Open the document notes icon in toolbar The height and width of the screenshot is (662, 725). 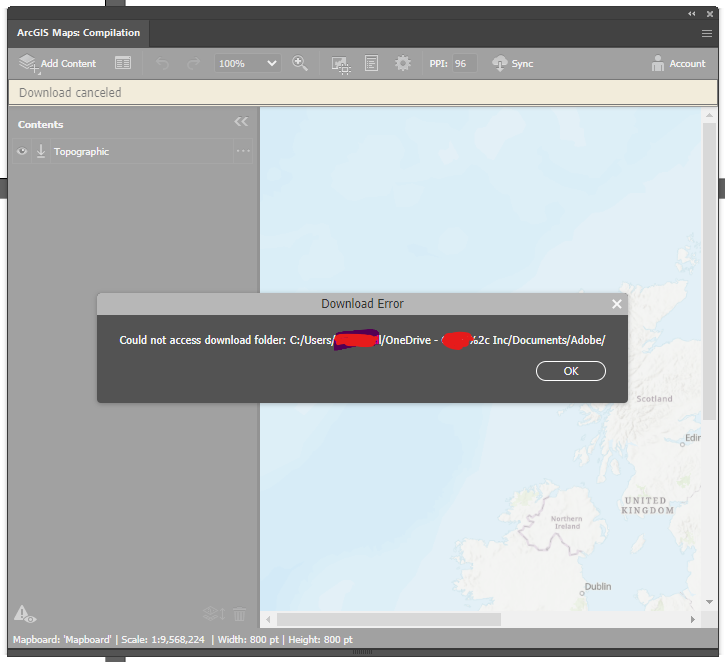[x=371, y=63]
